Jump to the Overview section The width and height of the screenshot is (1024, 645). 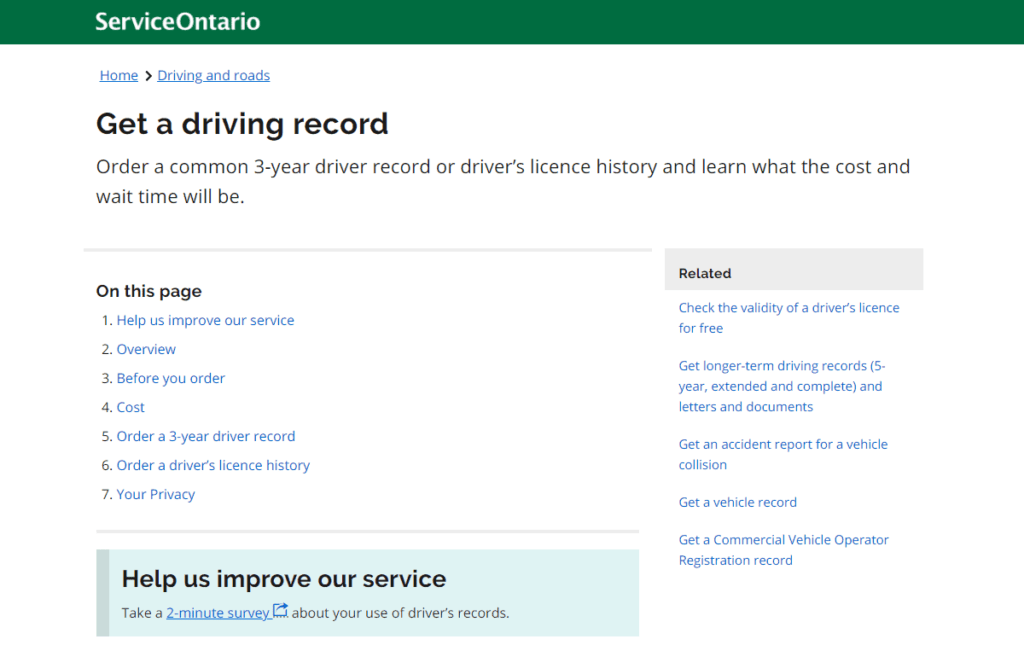[x=146, y=349]
